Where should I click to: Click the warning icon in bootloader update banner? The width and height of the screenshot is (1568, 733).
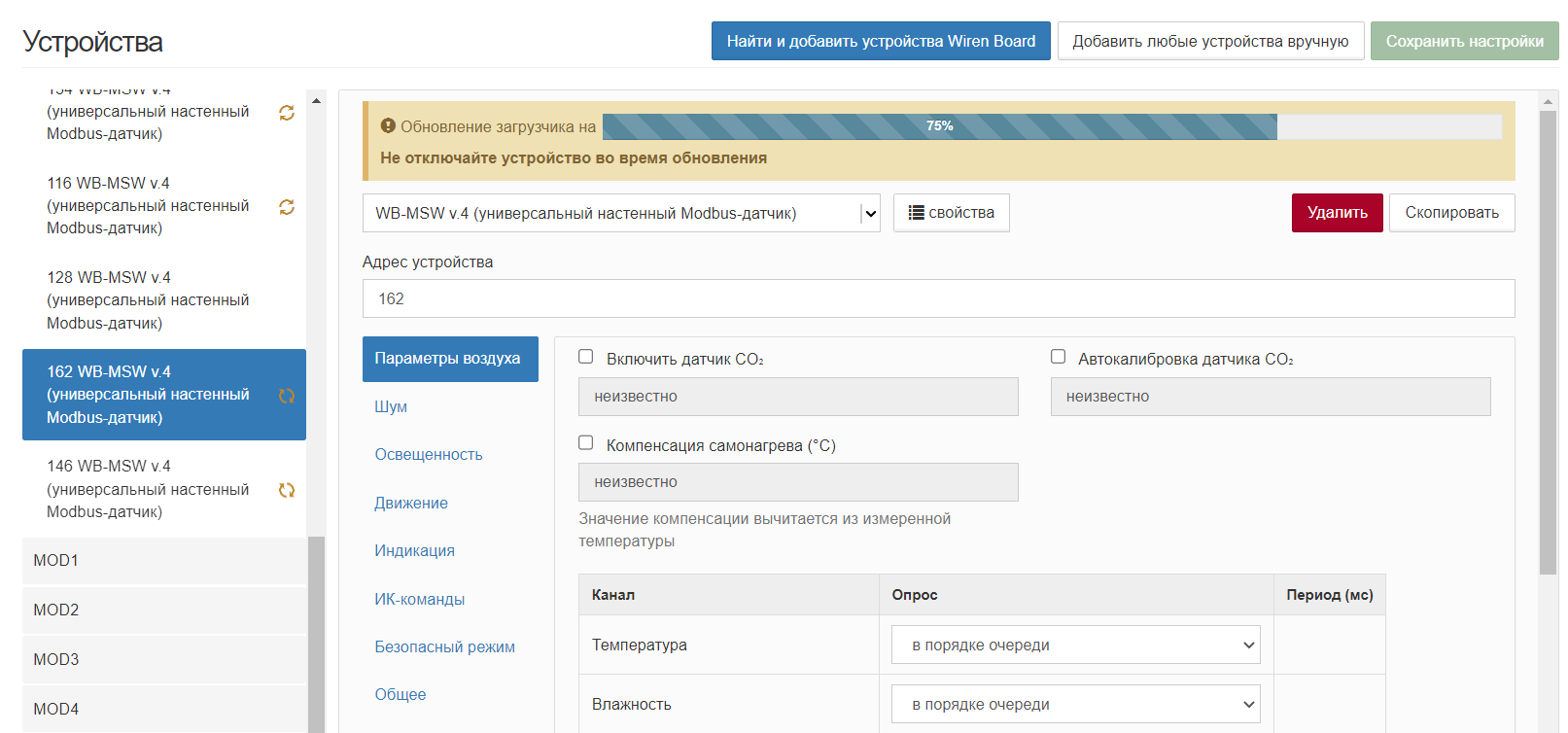(x=388, y=126)
